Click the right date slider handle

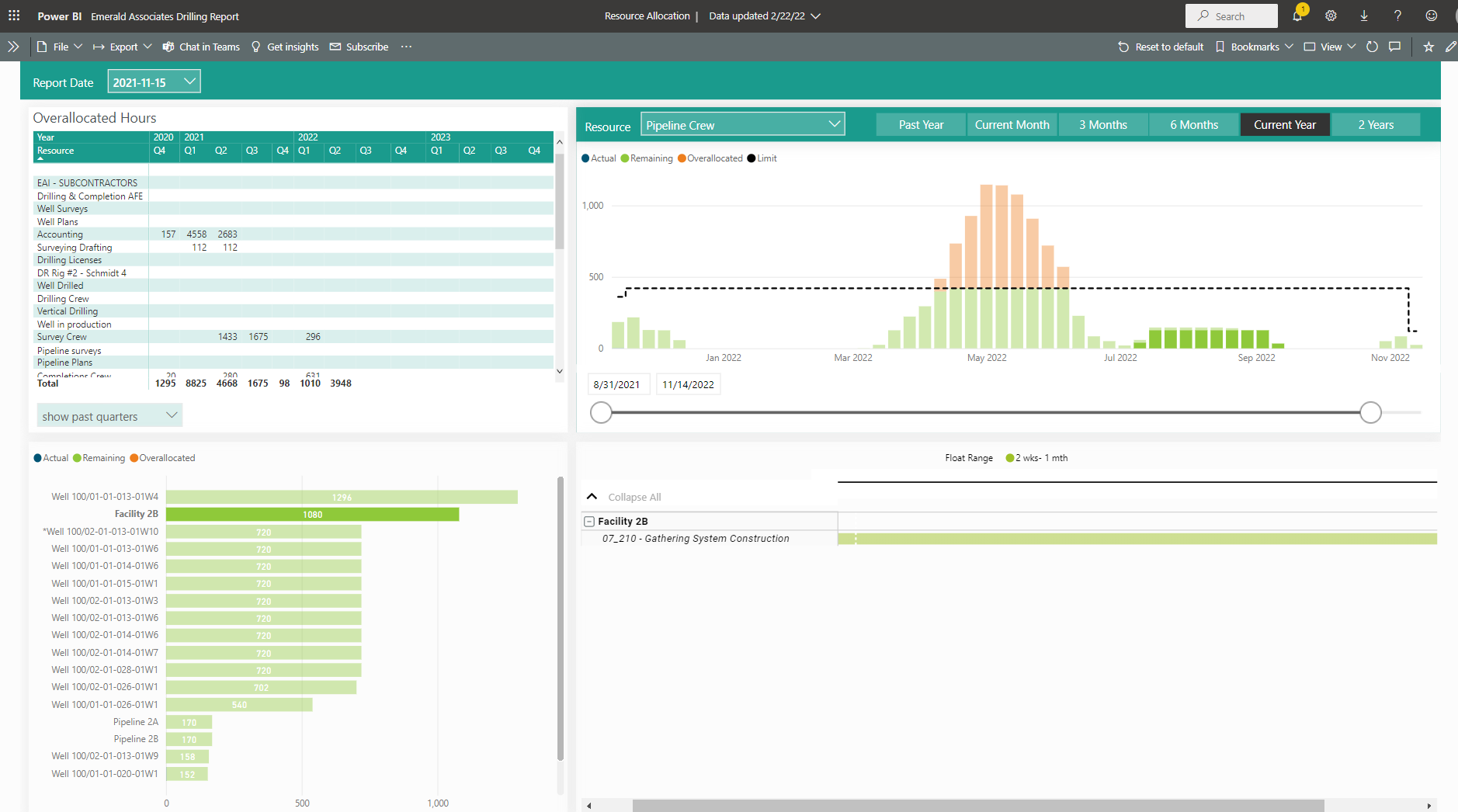1370,412
